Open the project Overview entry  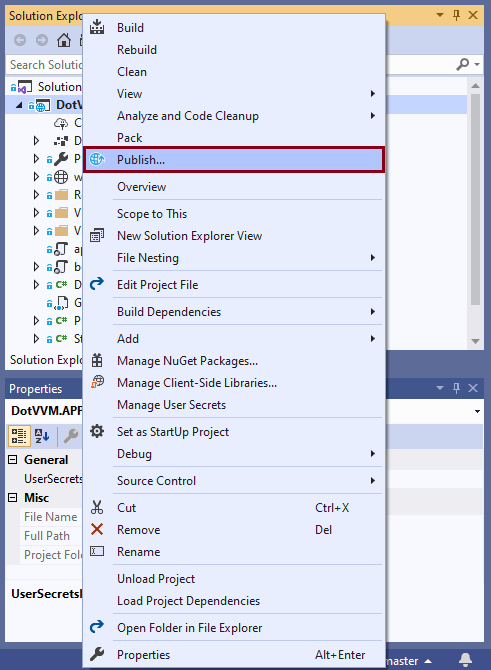tap(234, 187)
